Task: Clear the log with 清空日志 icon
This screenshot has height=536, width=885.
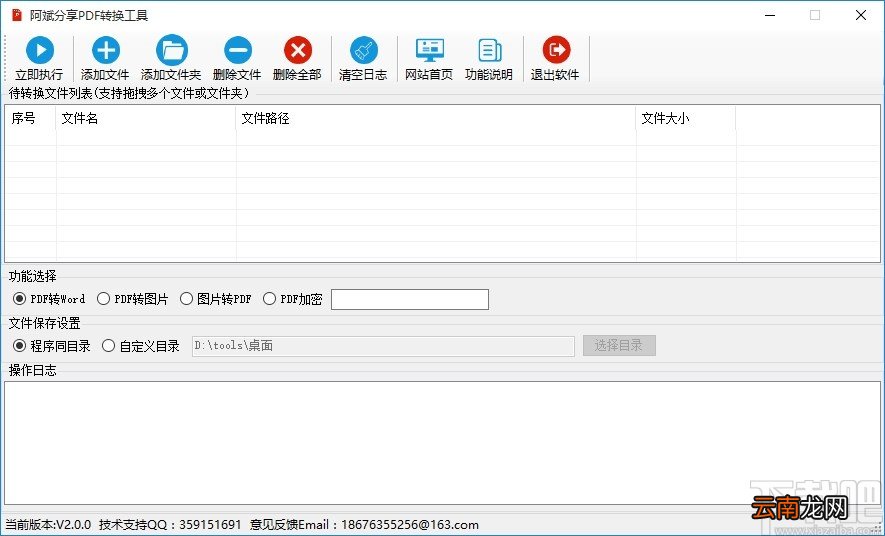Action: tap(364, 50)
